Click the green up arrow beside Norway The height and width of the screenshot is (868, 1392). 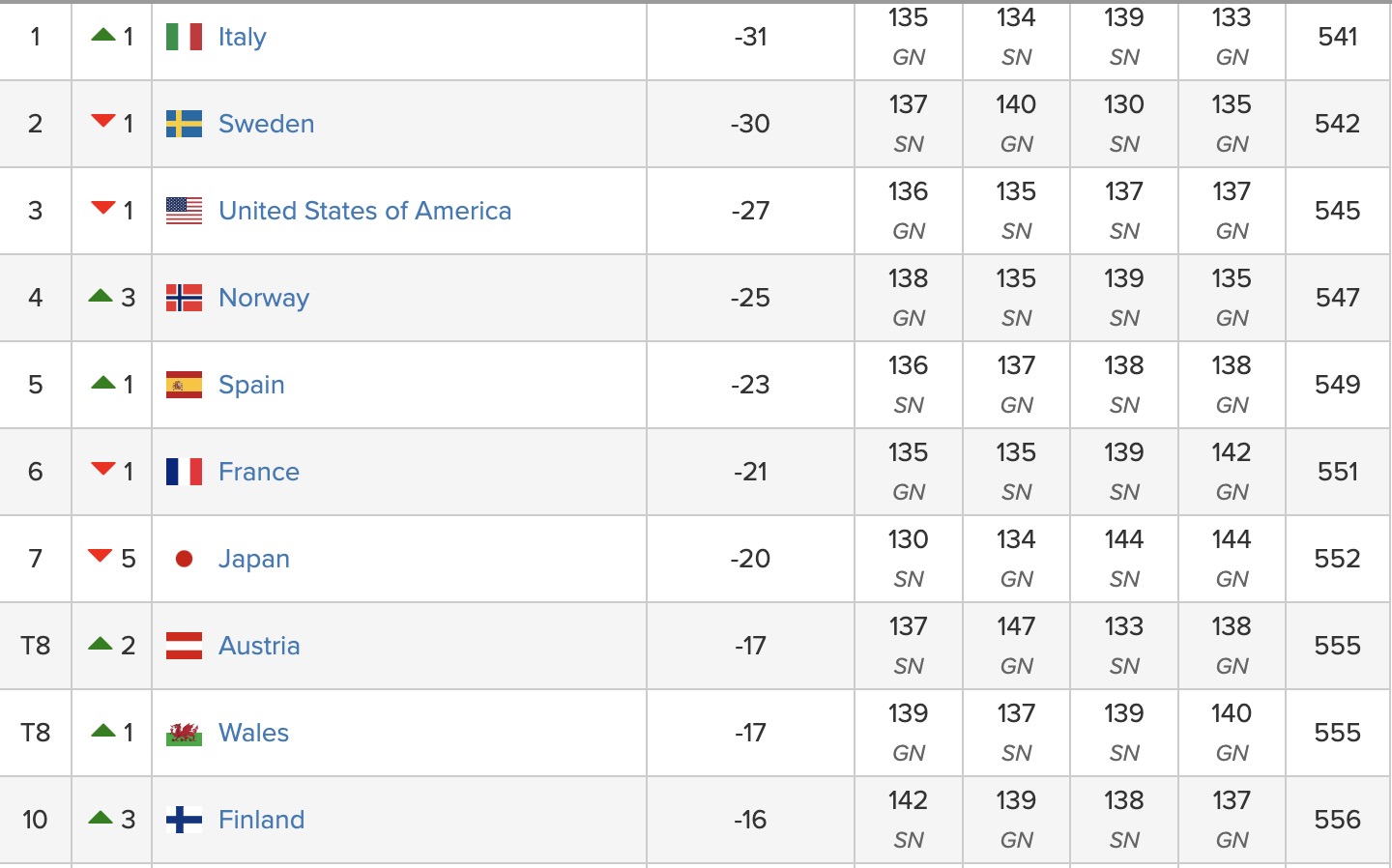(x=101, y=295)
